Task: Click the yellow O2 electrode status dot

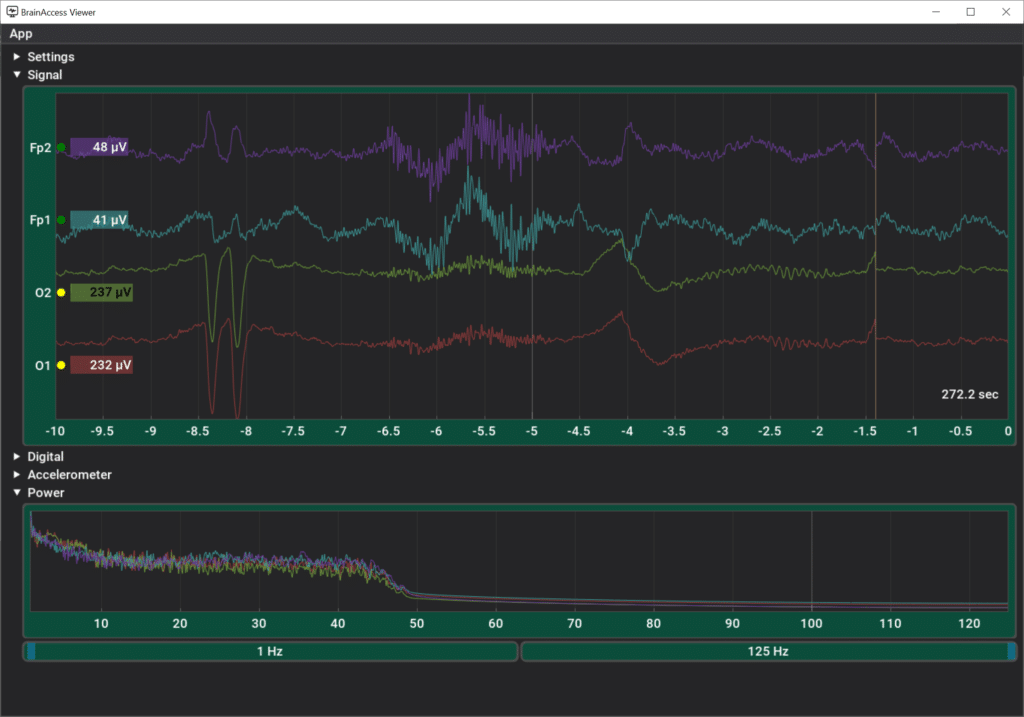Action: point(61,293)
